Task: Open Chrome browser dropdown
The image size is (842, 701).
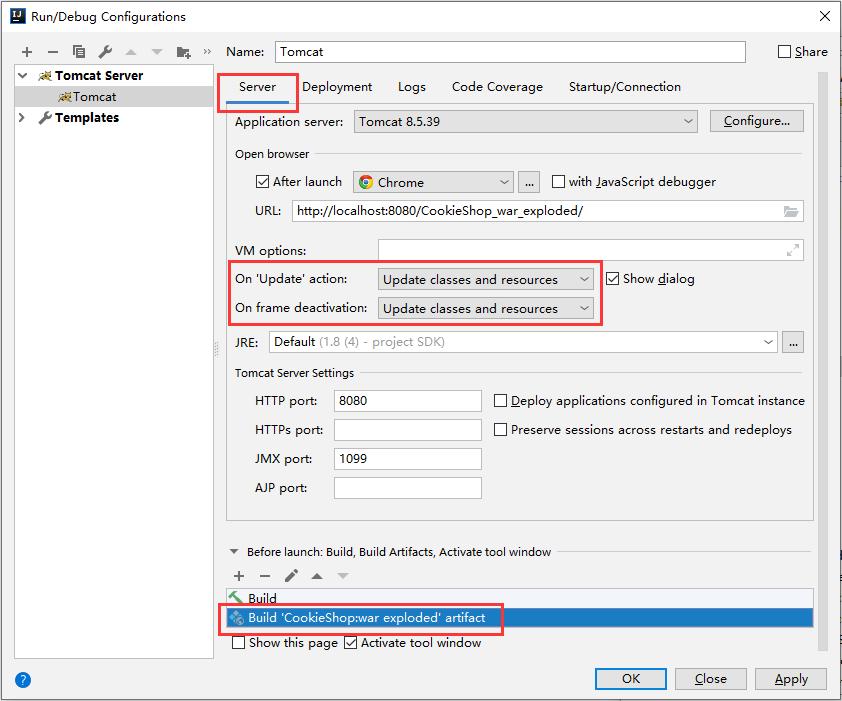Action: click(433, 182)
